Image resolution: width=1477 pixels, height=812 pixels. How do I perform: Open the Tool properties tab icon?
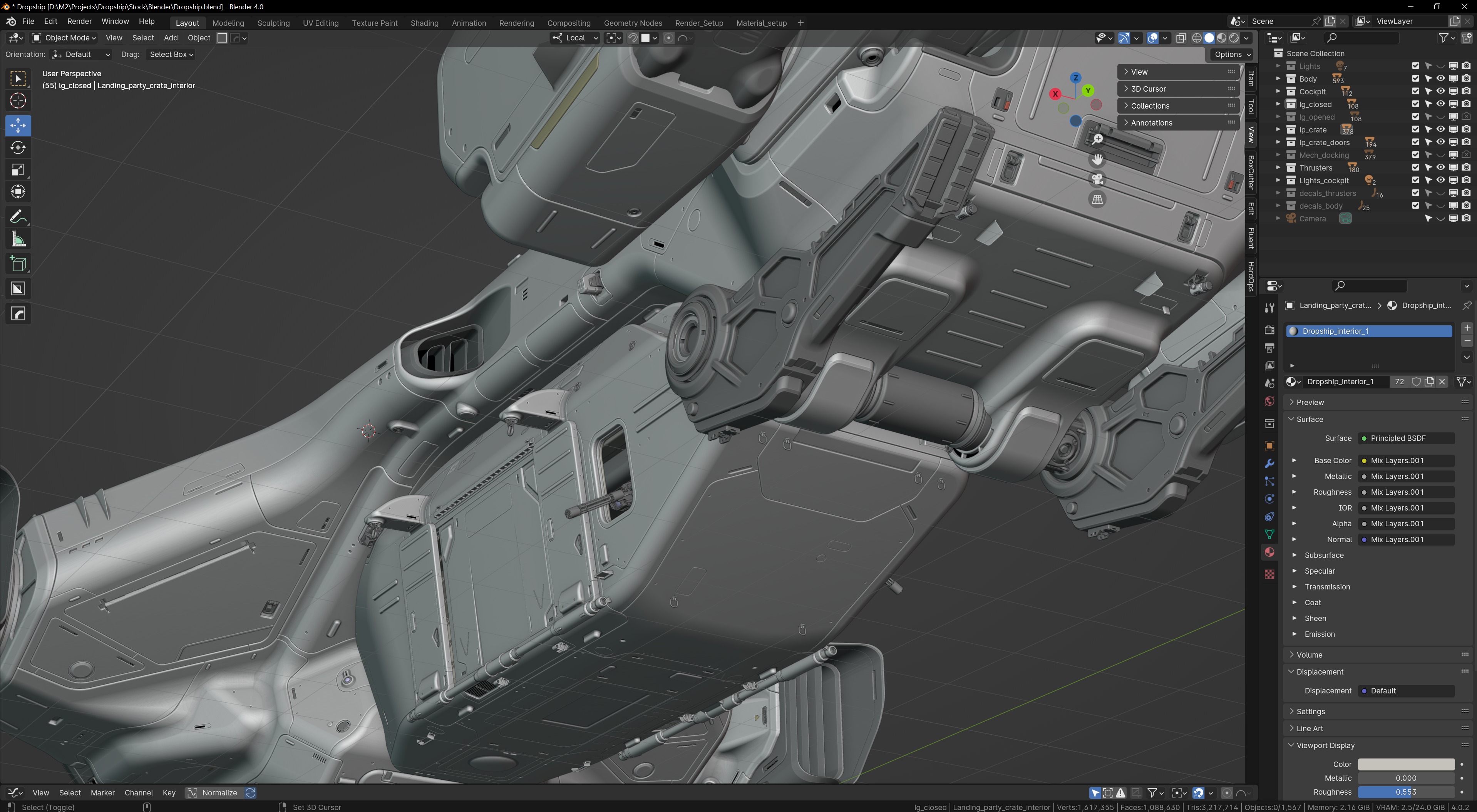[x=1269, y=308]
